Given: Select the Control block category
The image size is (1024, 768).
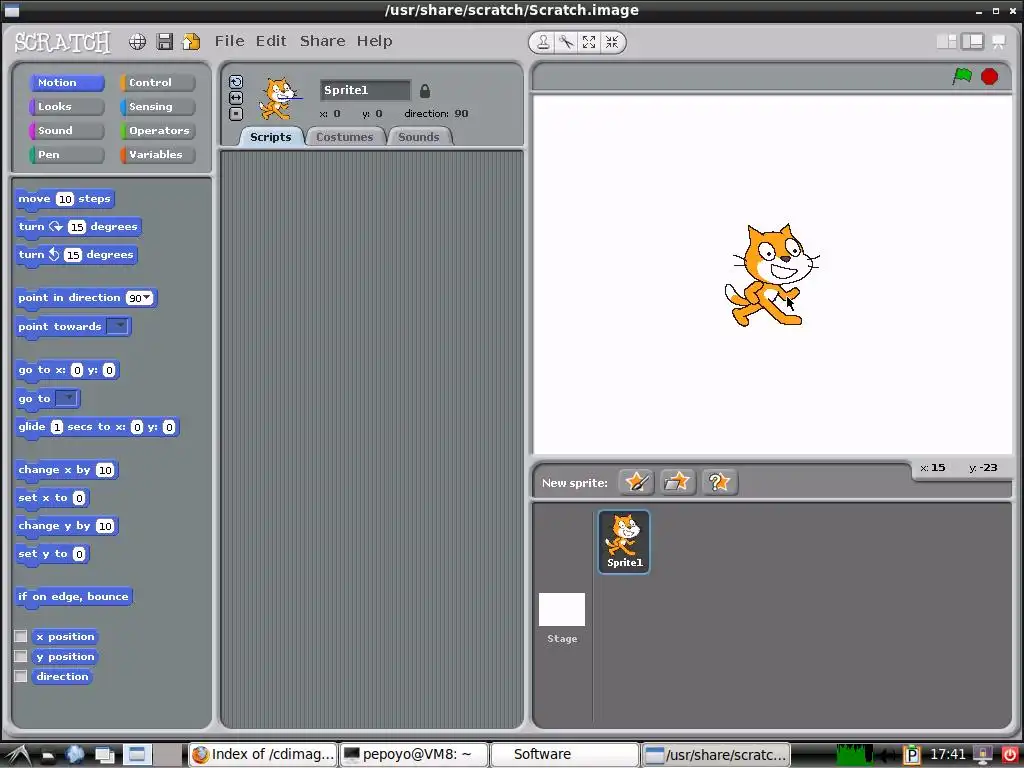Looking at the screenshot, I should coord(158,83).
